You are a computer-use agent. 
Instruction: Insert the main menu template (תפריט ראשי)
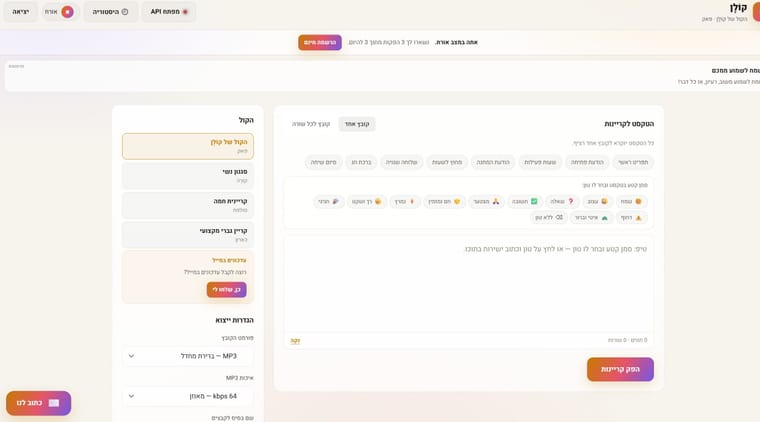pyautogui.click(x=633, y=162)
